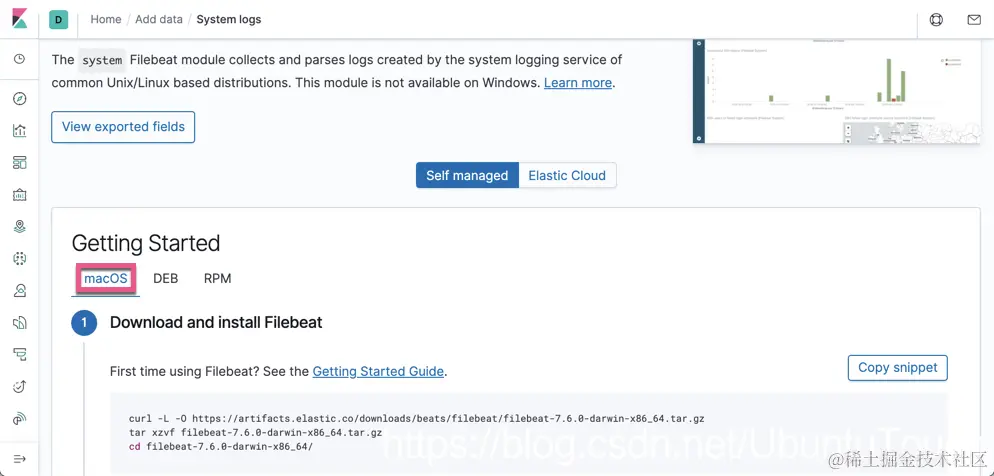Open the SIEM arcs icon in sidebar
Viewport: 994px width, 476px height.
[x=20, y=418]
